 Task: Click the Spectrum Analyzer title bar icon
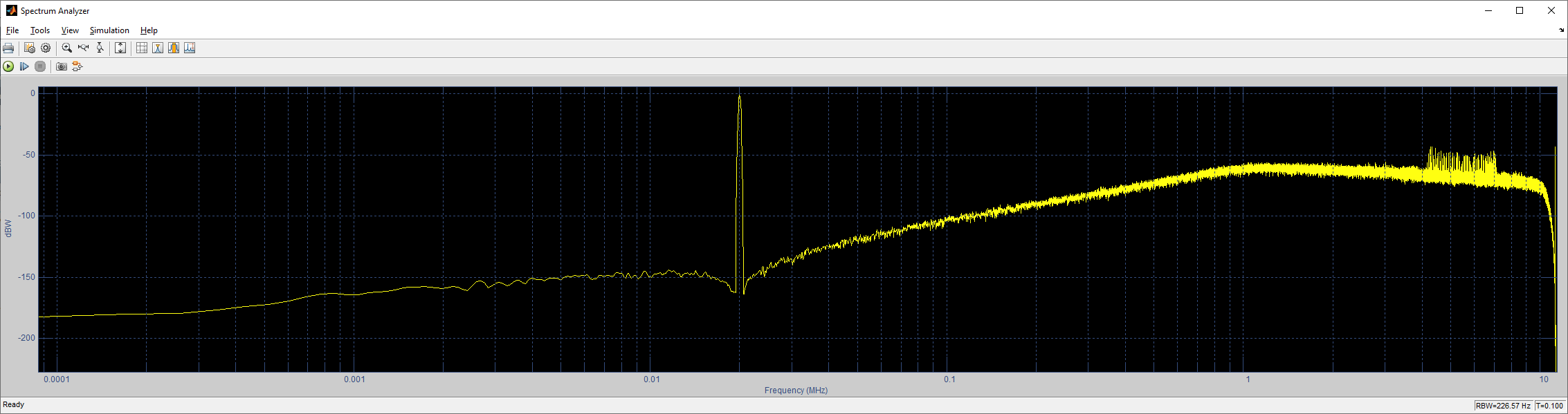click(11, 11)
